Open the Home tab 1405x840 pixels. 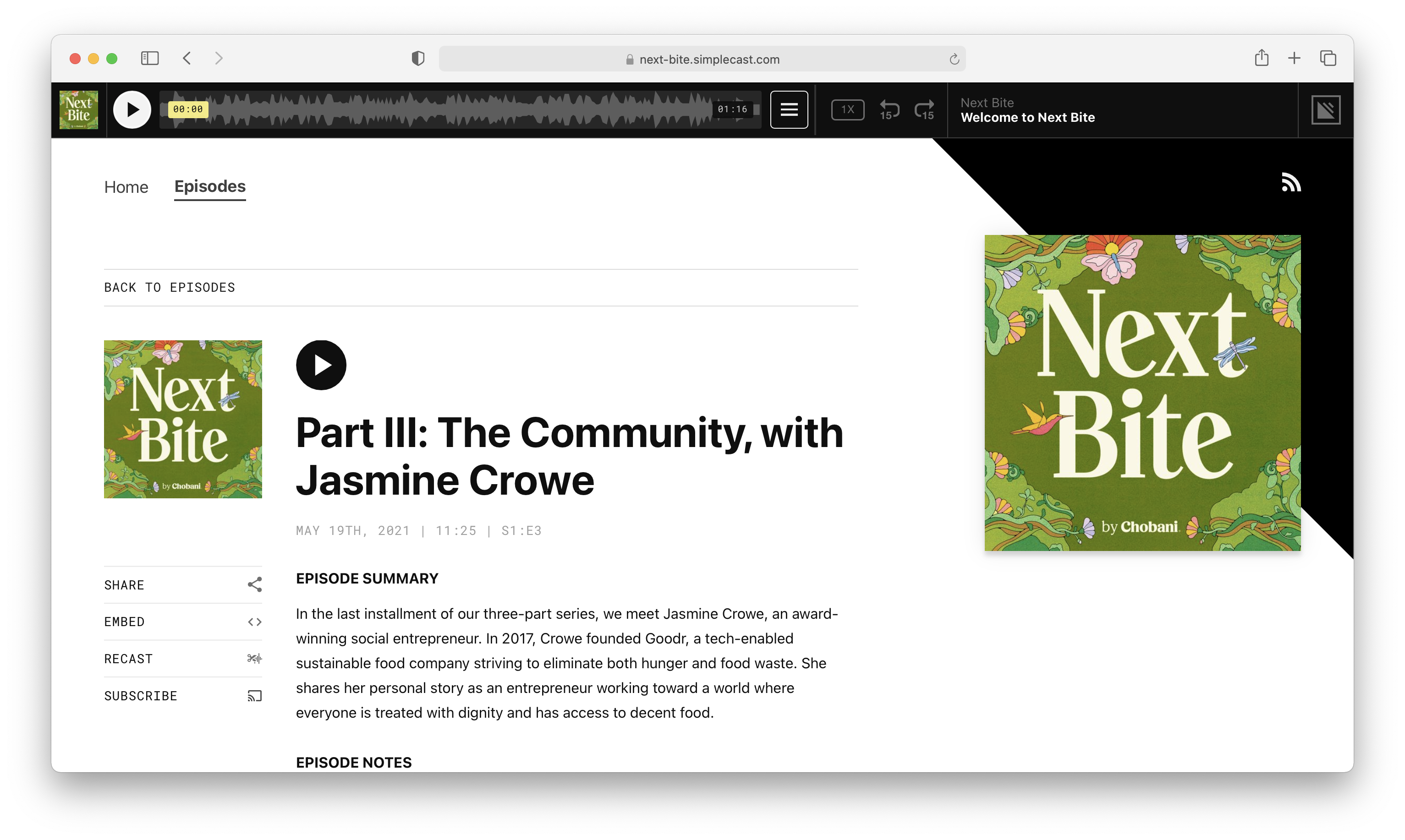coord(126,187)
